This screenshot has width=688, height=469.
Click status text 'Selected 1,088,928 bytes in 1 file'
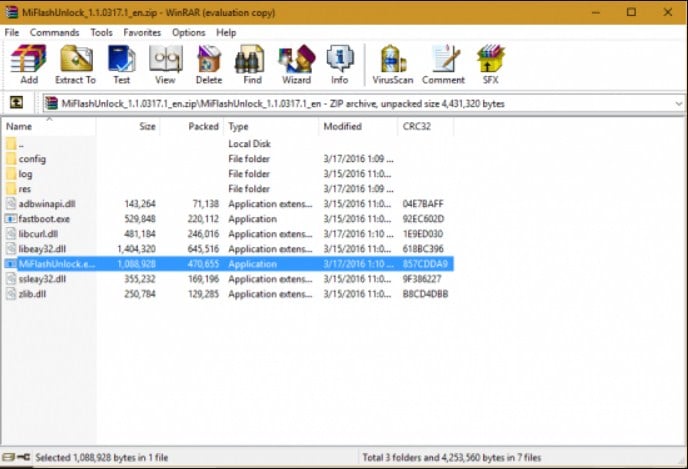click(x=102, y=457)
